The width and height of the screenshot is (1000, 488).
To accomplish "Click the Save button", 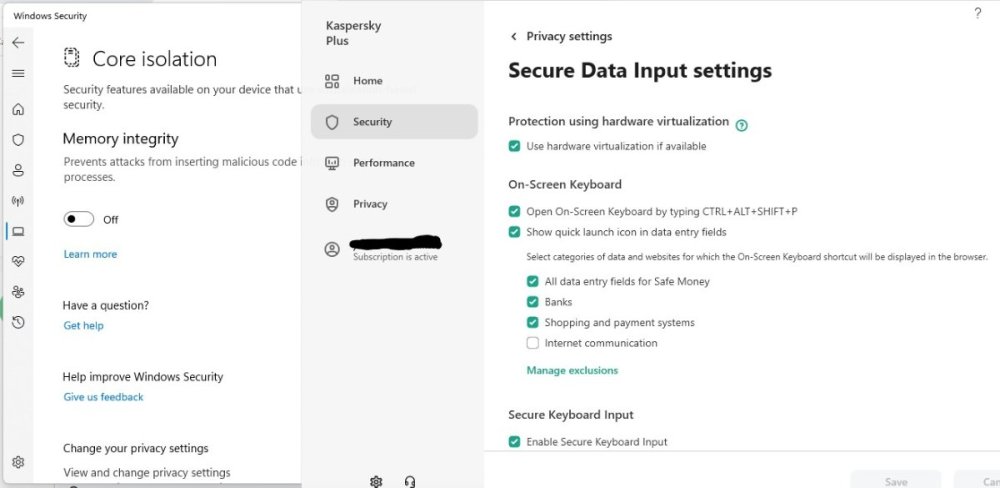I will (x=896, y=481).
